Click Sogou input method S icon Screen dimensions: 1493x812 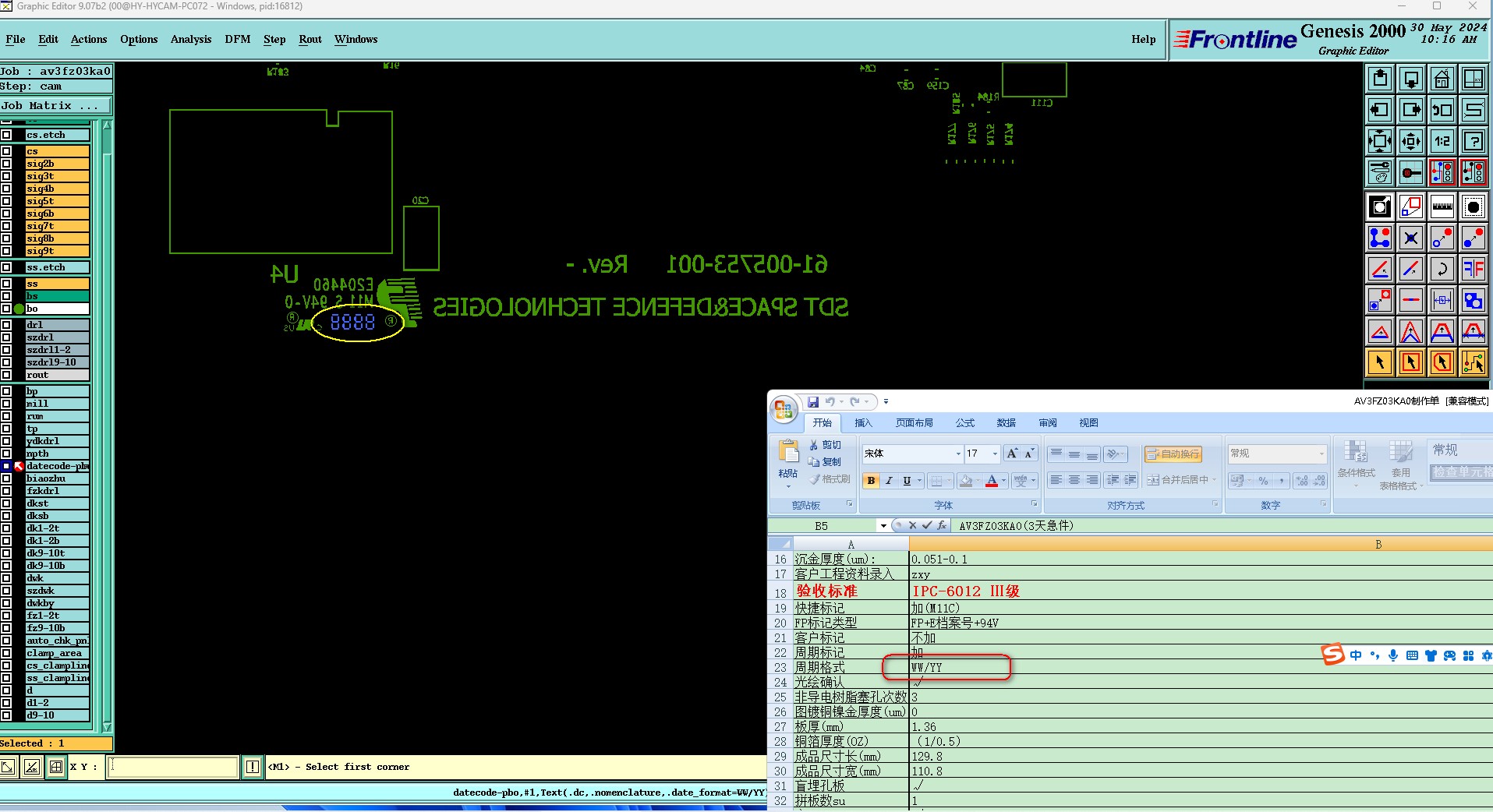(1333, 655)
